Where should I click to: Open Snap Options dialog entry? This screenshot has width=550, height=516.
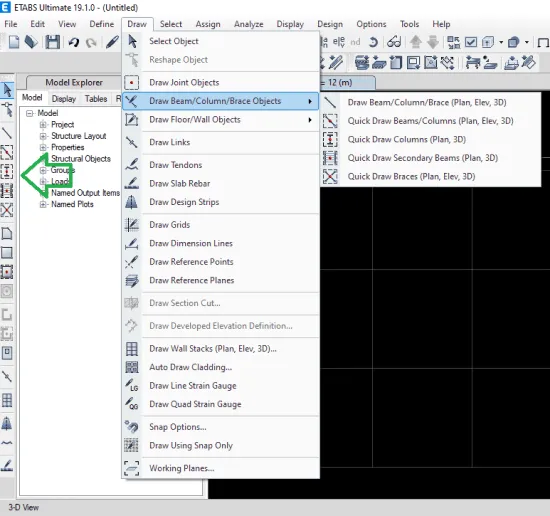coord(177,427)
